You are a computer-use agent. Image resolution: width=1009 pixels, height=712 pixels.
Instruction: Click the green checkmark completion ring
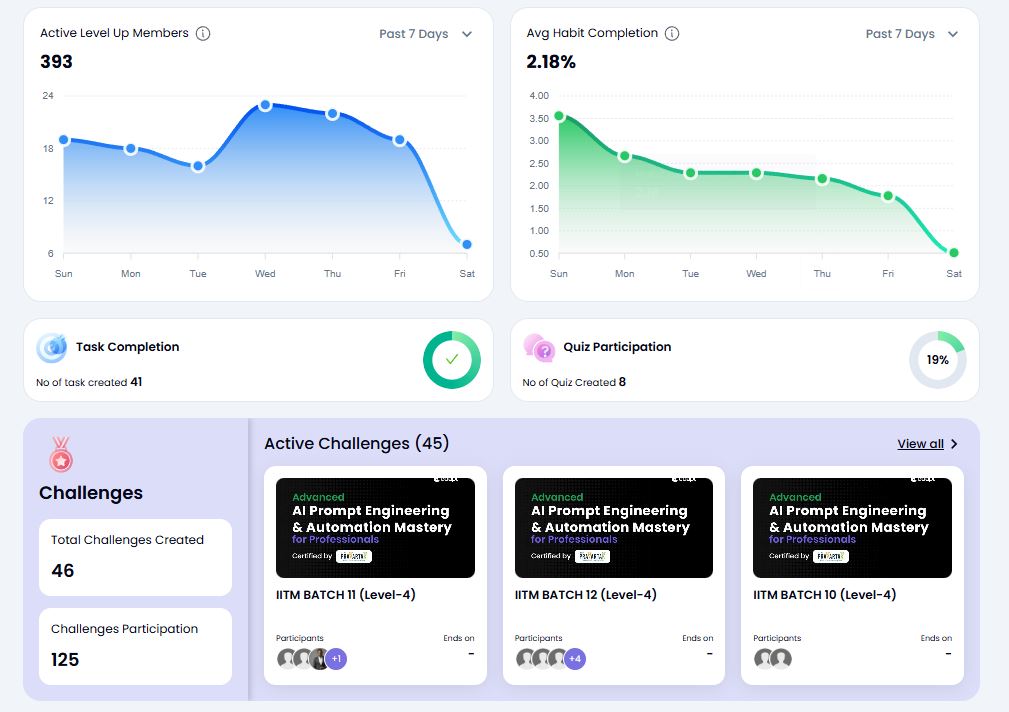click(x=451, y=359)
